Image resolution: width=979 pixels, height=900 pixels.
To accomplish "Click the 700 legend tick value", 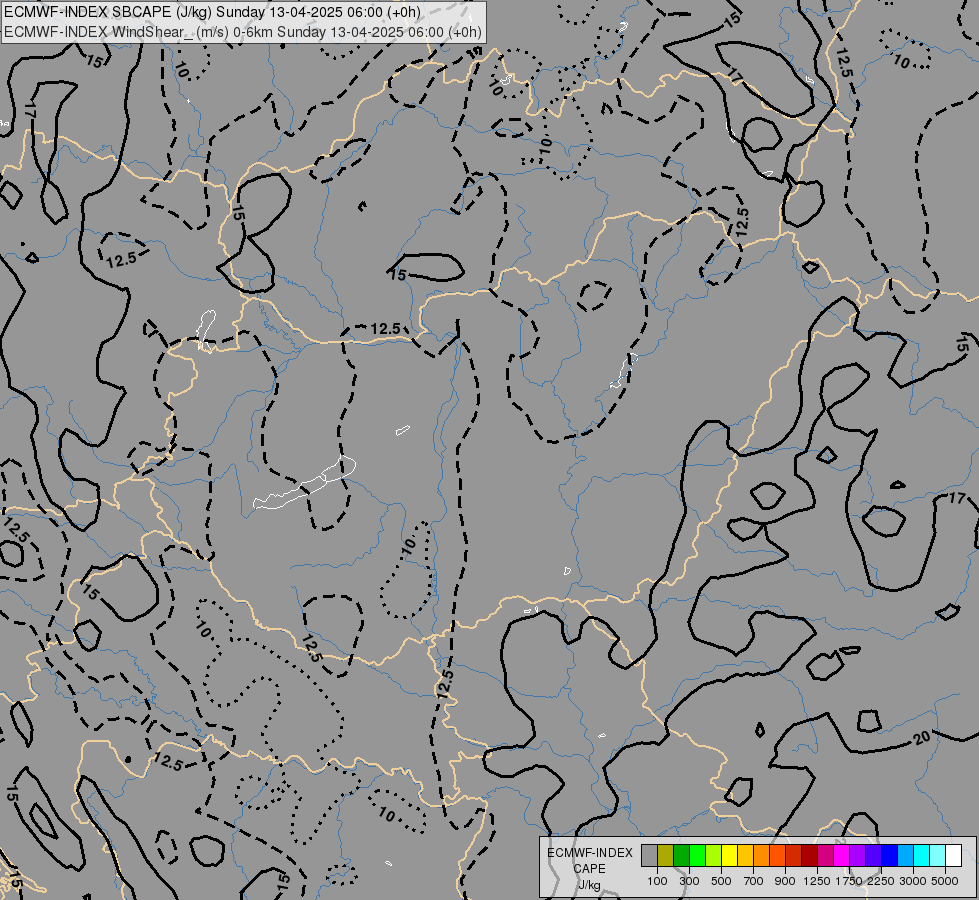I will click(754, 881).
